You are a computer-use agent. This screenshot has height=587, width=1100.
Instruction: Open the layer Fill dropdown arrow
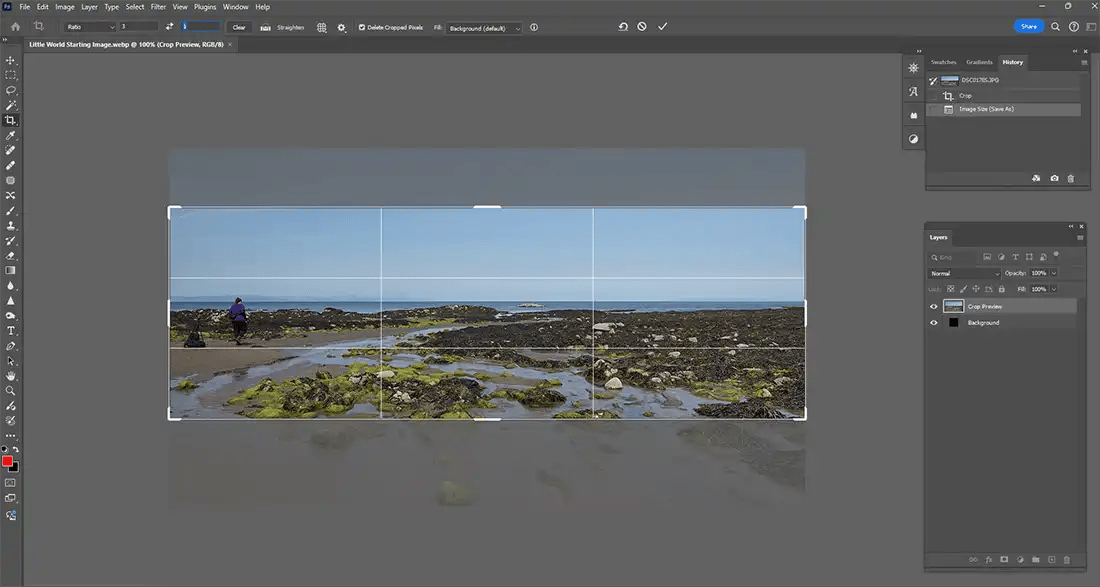click(1054, 289)
